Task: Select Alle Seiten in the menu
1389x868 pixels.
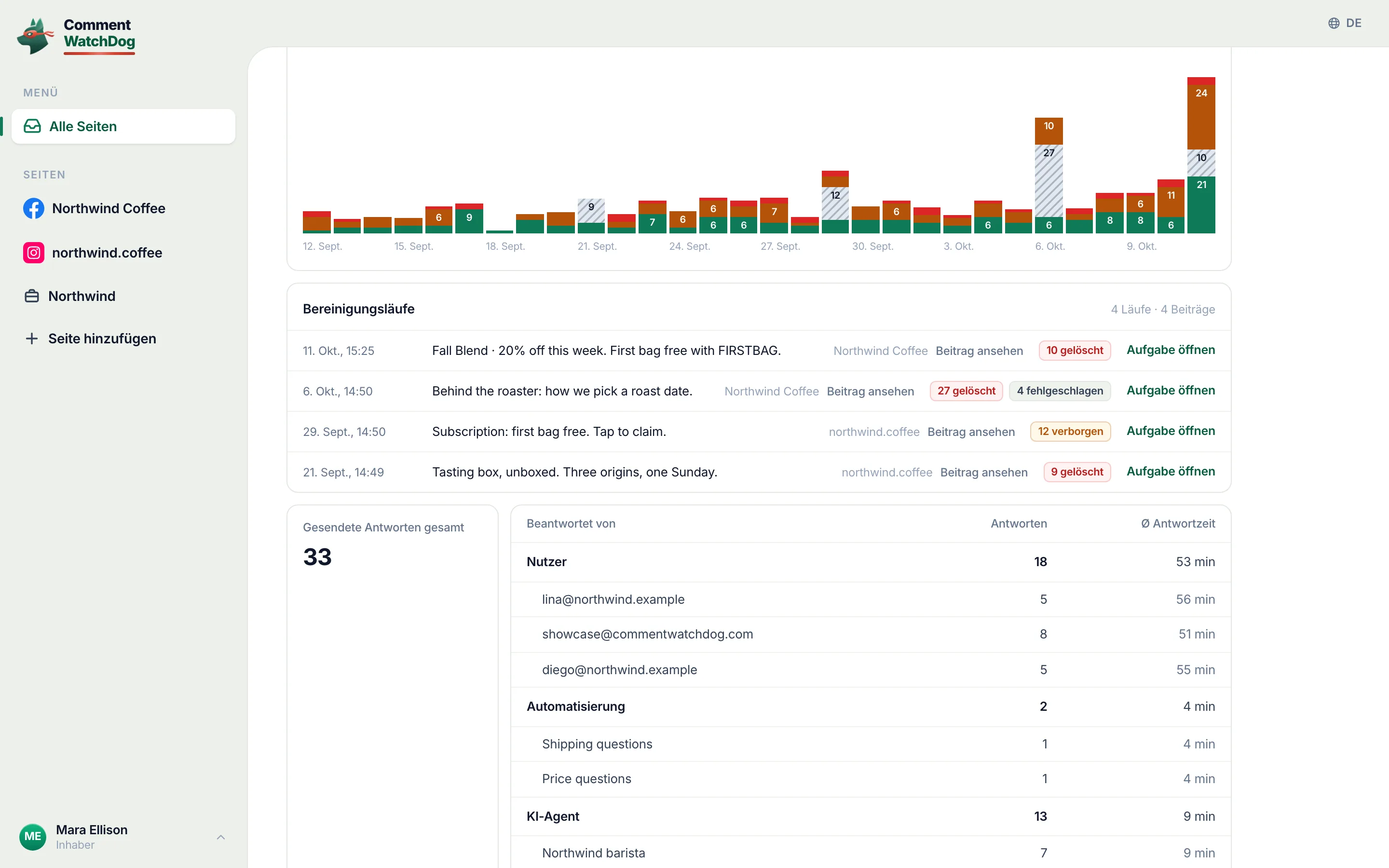Action: [123, 126]
